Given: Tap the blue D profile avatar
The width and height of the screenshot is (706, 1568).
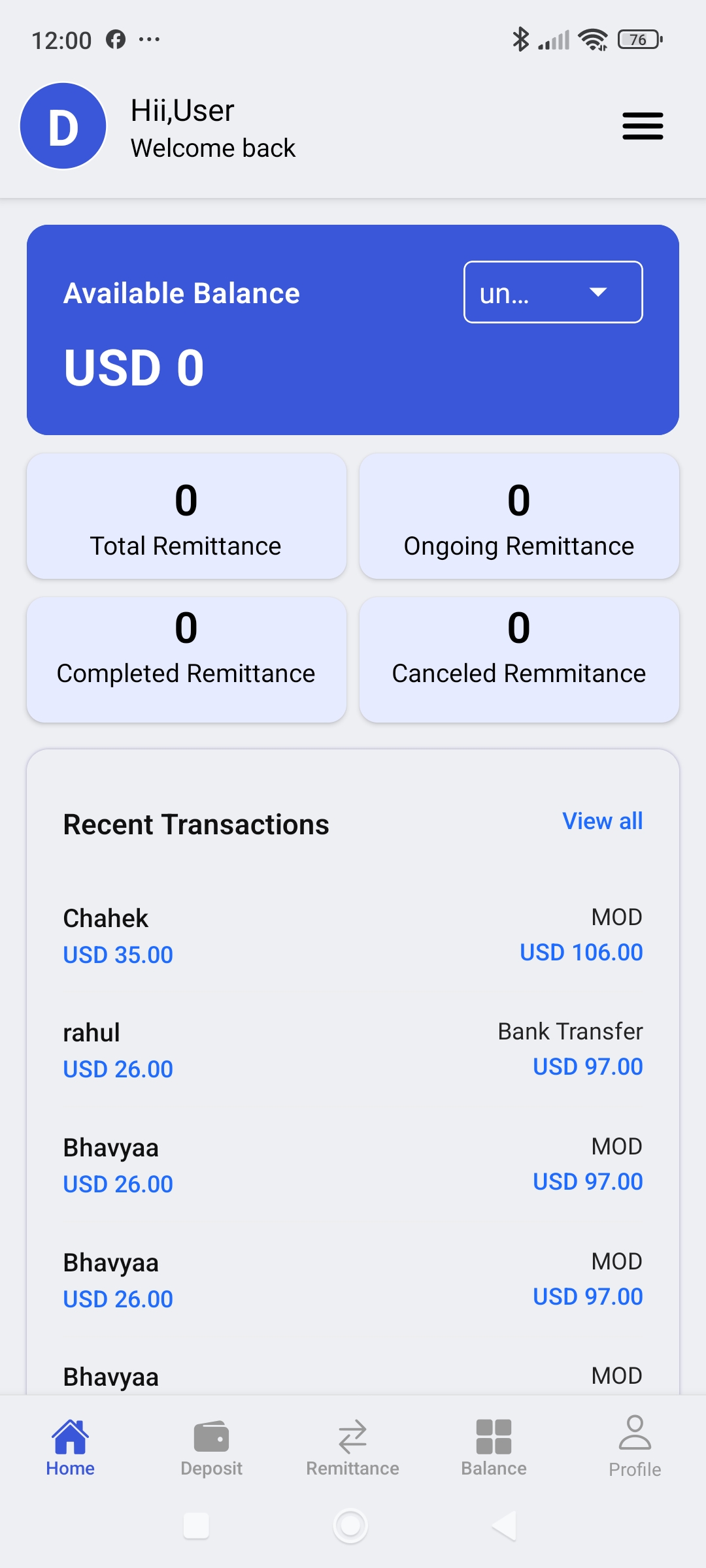Looking at the screenshot, I should (x=63, y=126).
